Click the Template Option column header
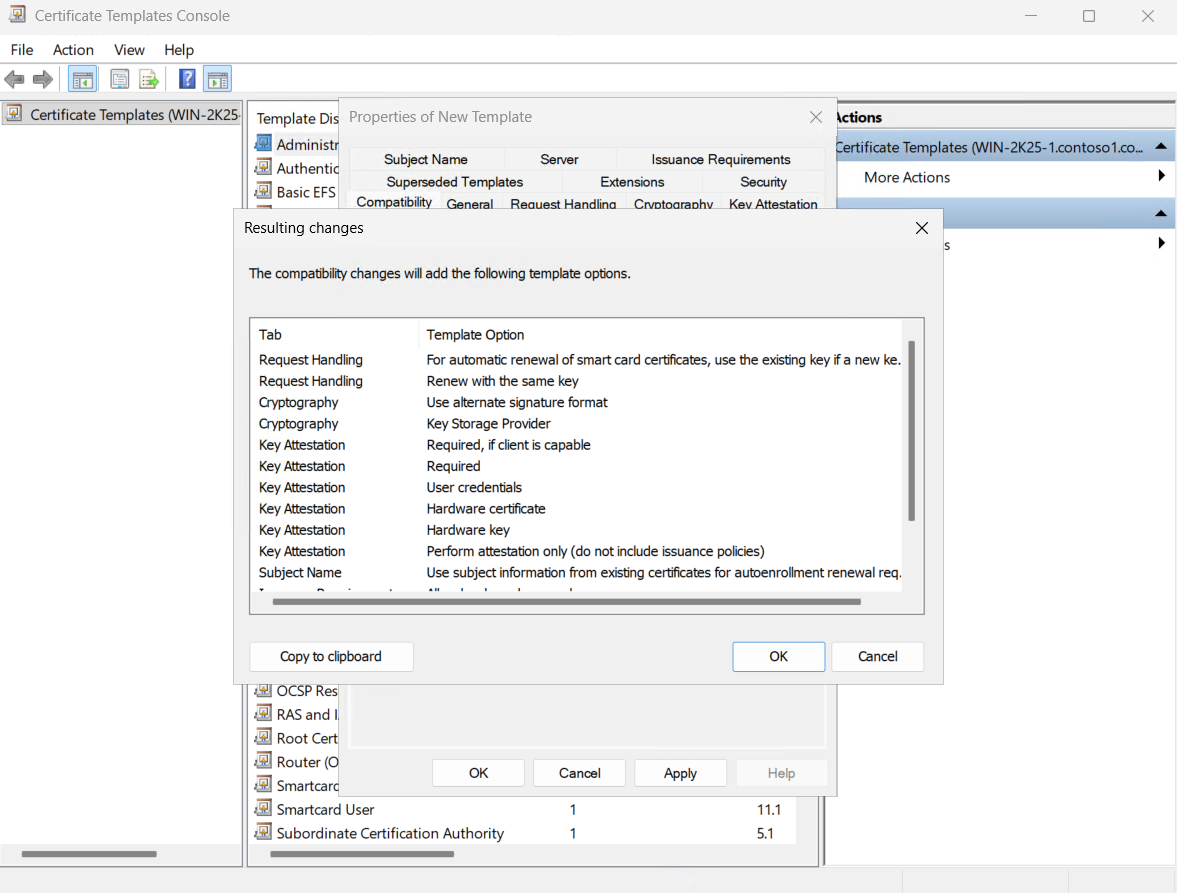1177x893 pixels. click(x=661, y=335)
